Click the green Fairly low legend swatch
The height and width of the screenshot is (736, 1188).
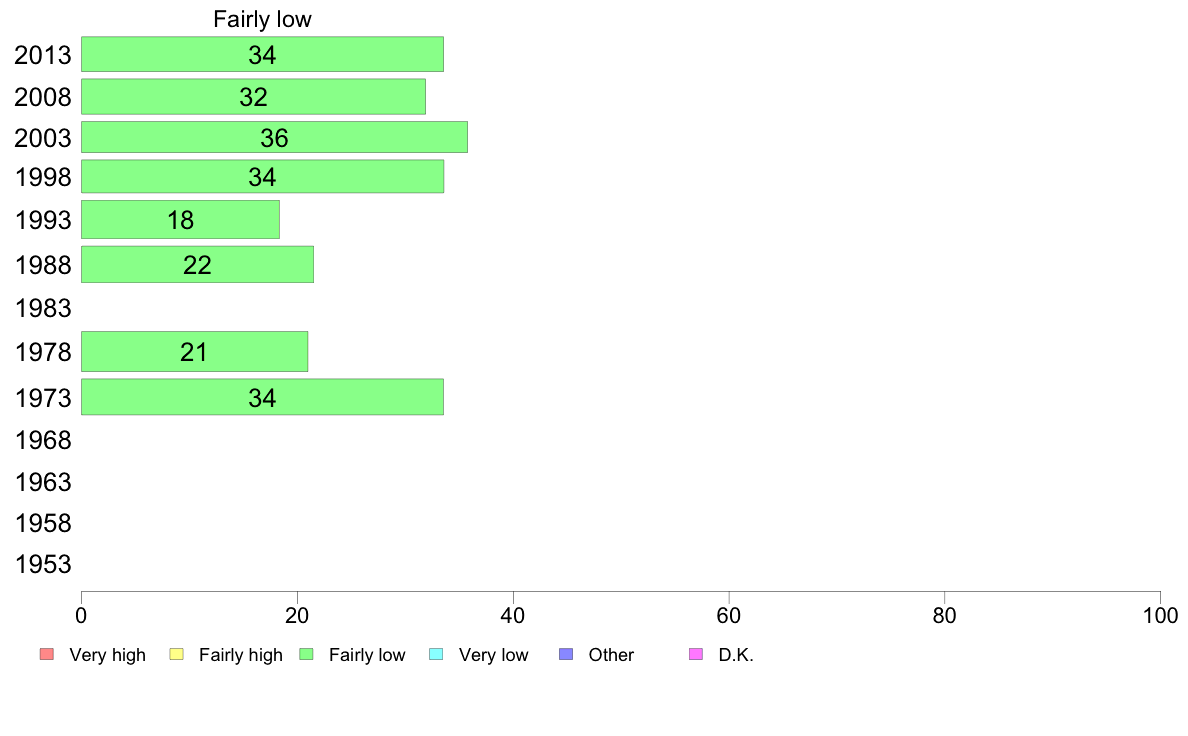[x=306, y=654]
